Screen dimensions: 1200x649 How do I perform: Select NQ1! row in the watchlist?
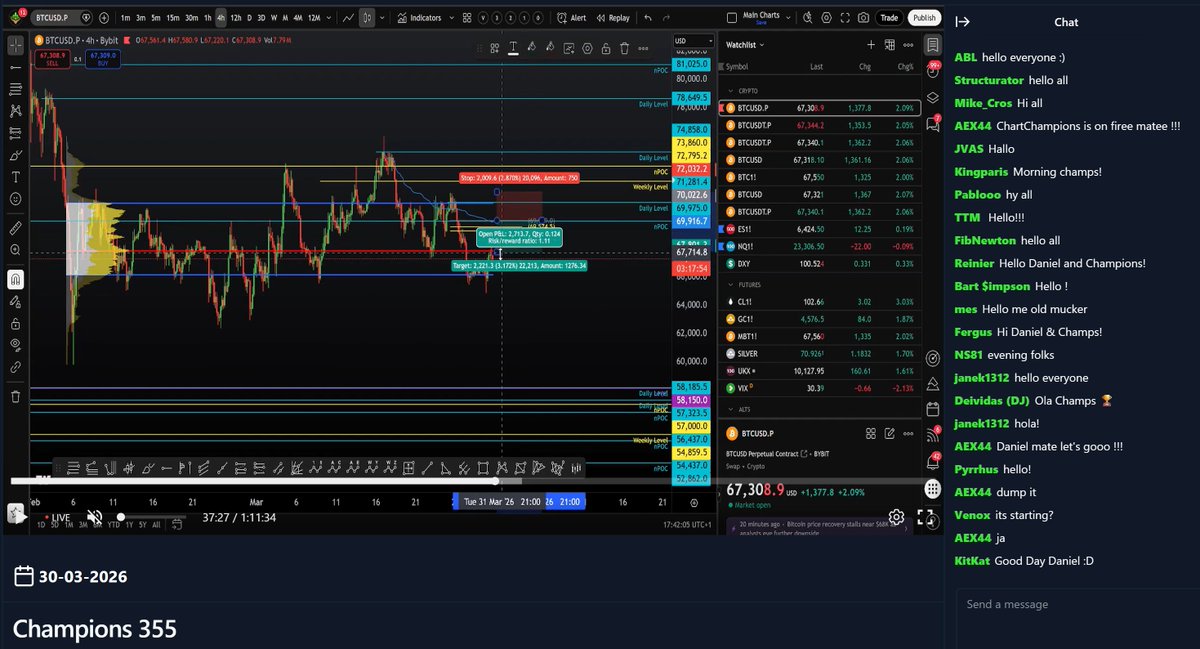pos(820,246)
